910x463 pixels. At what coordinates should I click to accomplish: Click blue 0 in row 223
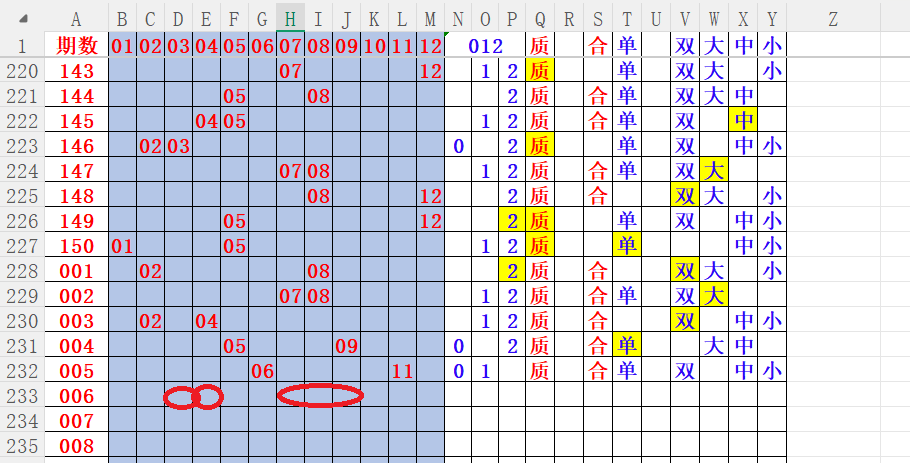458,146
